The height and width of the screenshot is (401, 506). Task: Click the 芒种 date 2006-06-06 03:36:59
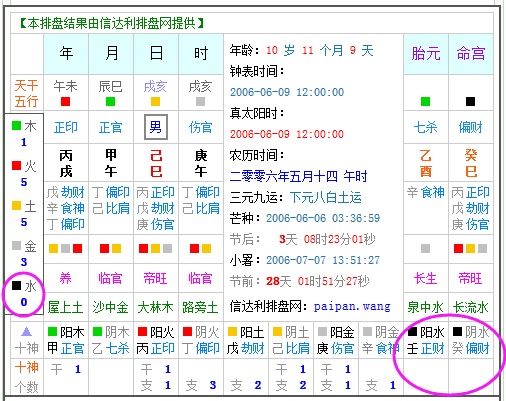click(x=323, y=218)
